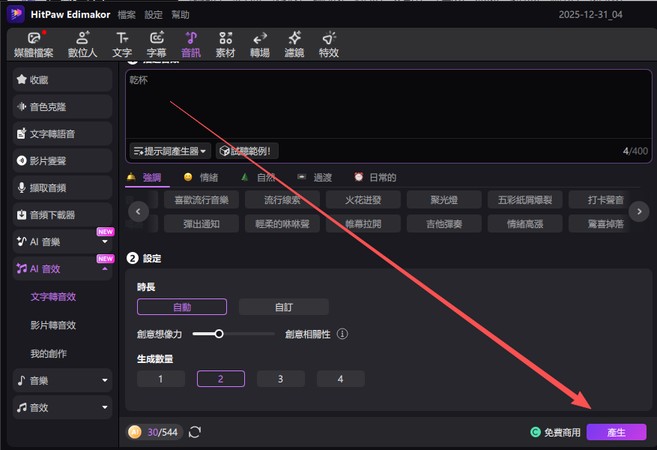Select 自動 automatic duration
657x450 pixels.
(182, 307)
